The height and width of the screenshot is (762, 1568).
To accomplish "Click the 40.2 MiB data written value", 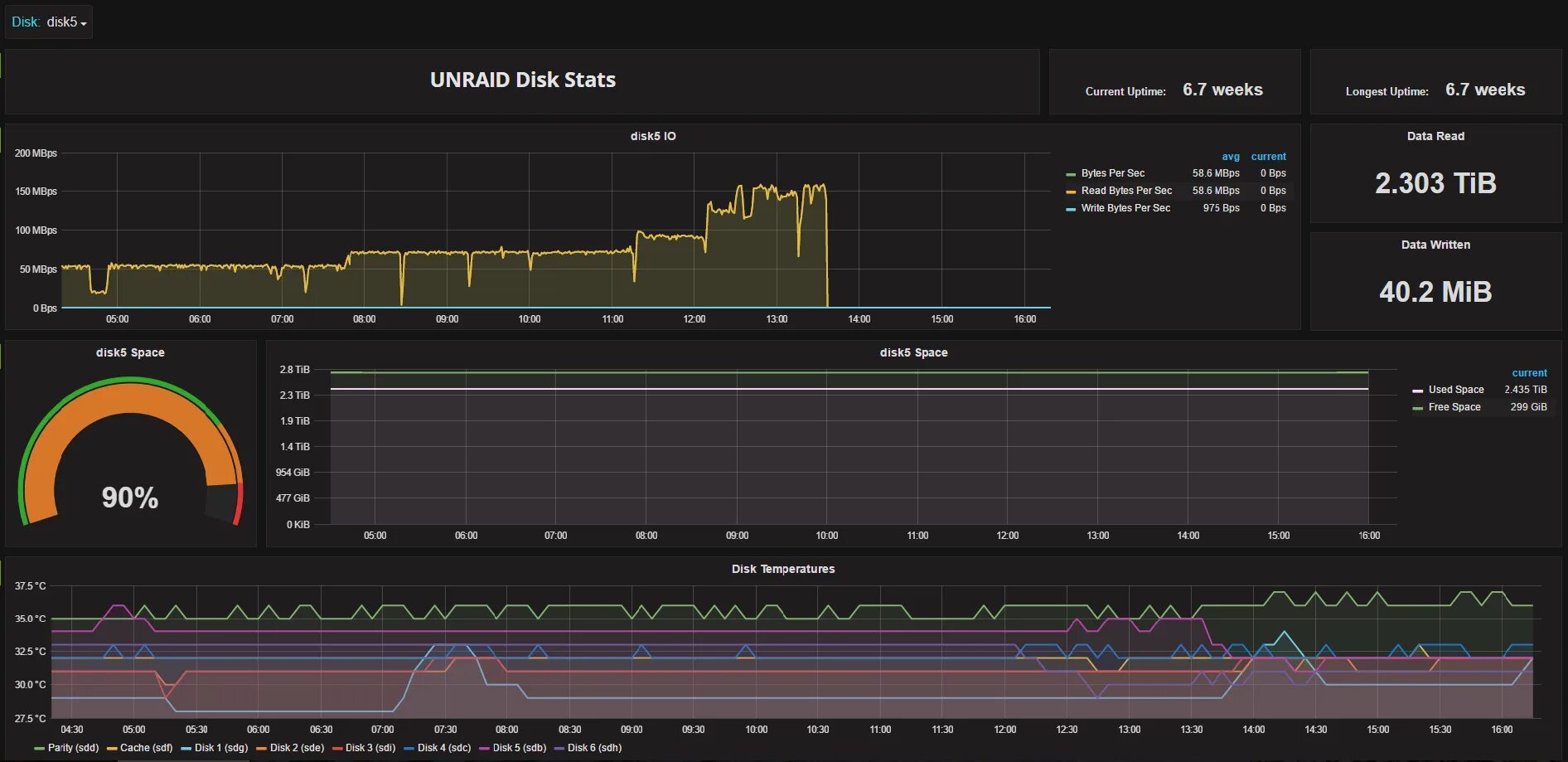I will 1435,292.
